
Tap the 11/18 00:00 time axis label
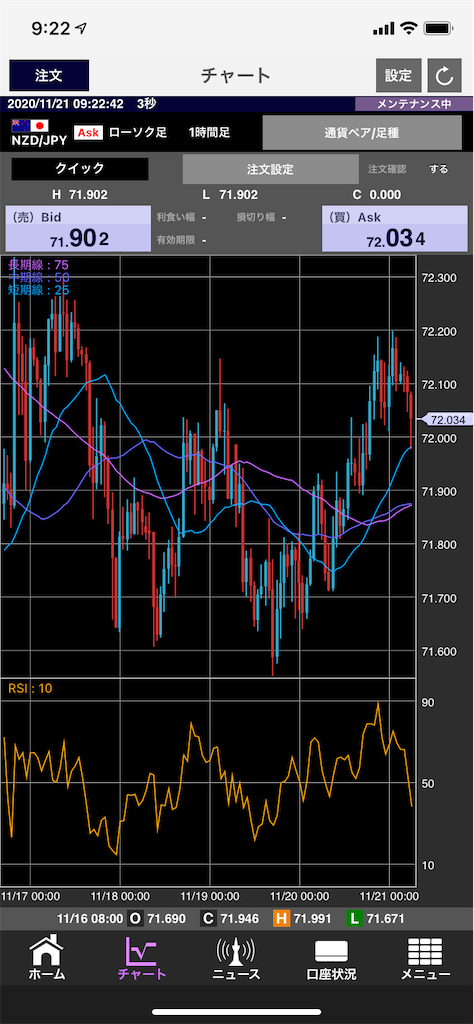coord(120,895)
